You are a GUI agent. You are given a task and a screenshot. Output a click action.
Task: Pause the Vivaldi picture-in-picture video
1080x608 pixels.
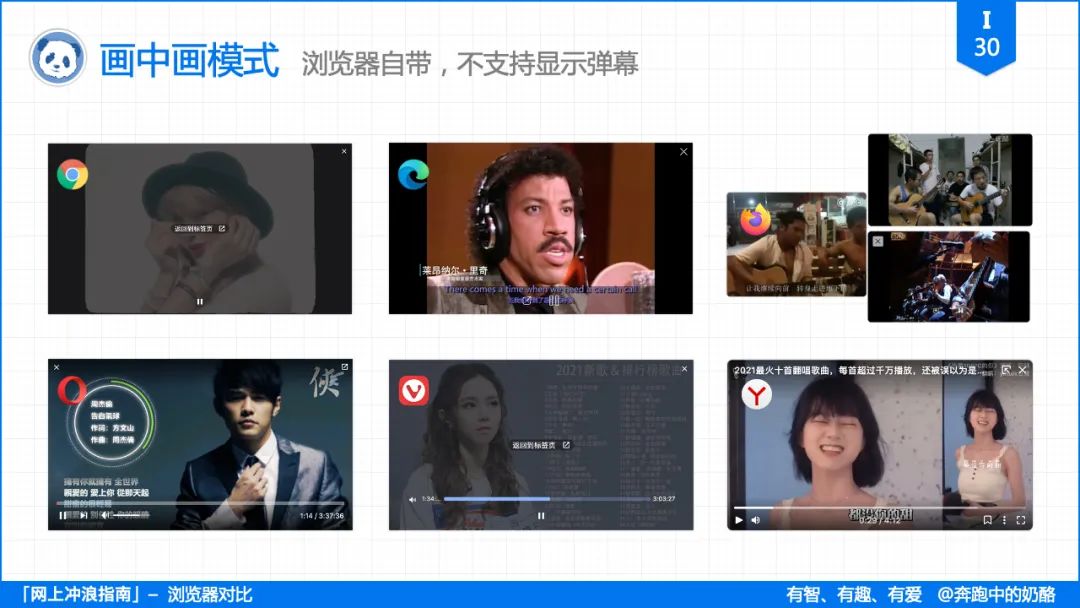541,515
